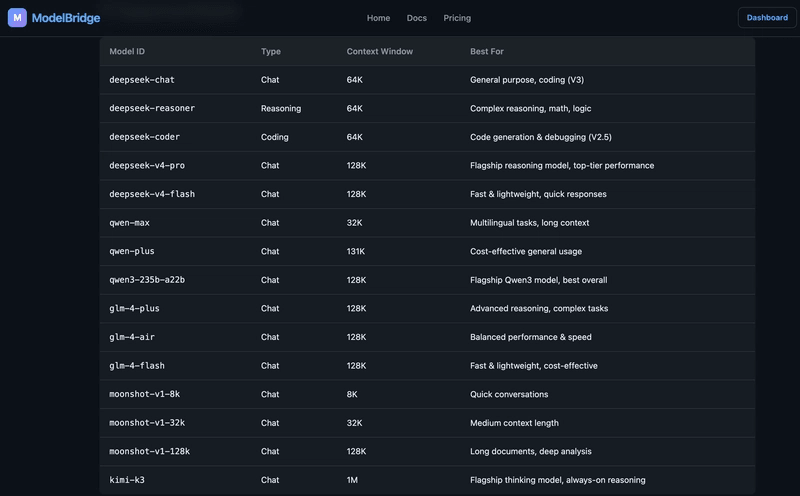This screenshot has height=496, width=800.
Task: Click the 131K context window value
Action: click(x=356, y=251)
